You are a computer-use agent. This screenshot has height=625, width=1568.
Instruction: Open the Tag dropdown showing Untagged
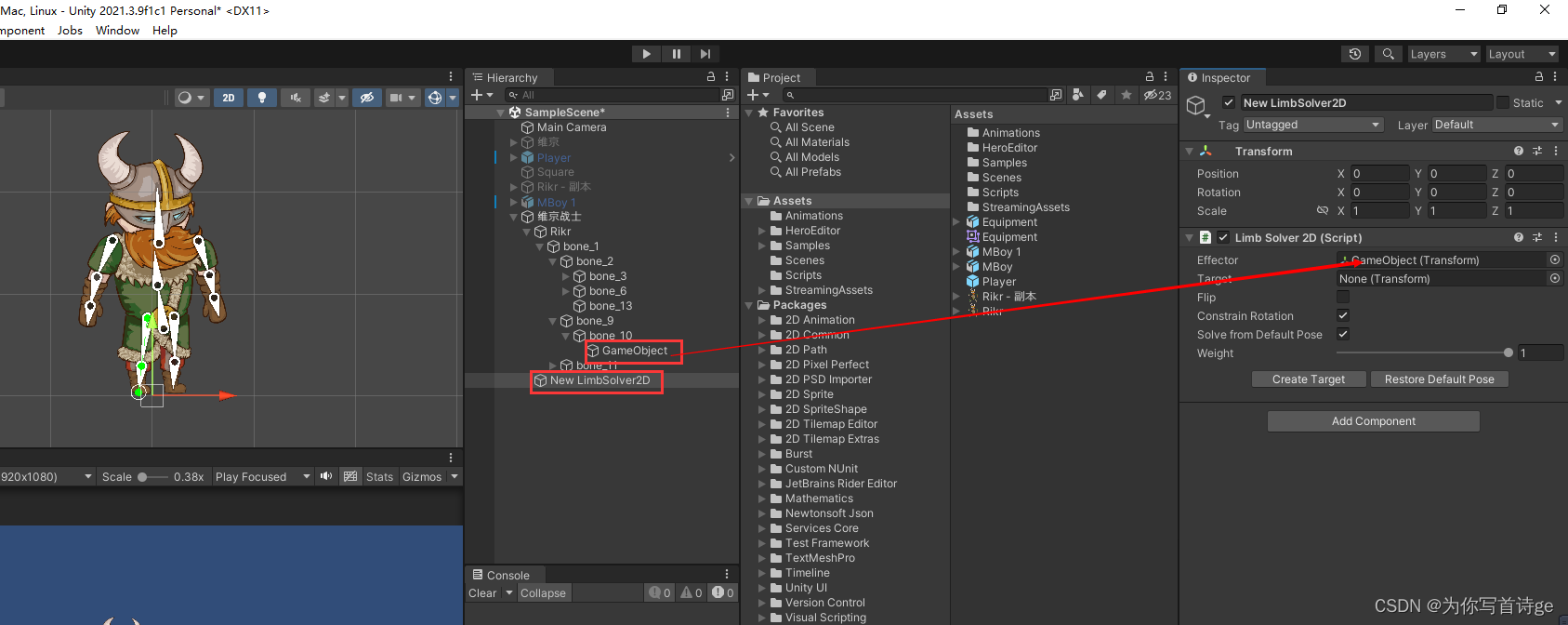(x=1313, y=125)
